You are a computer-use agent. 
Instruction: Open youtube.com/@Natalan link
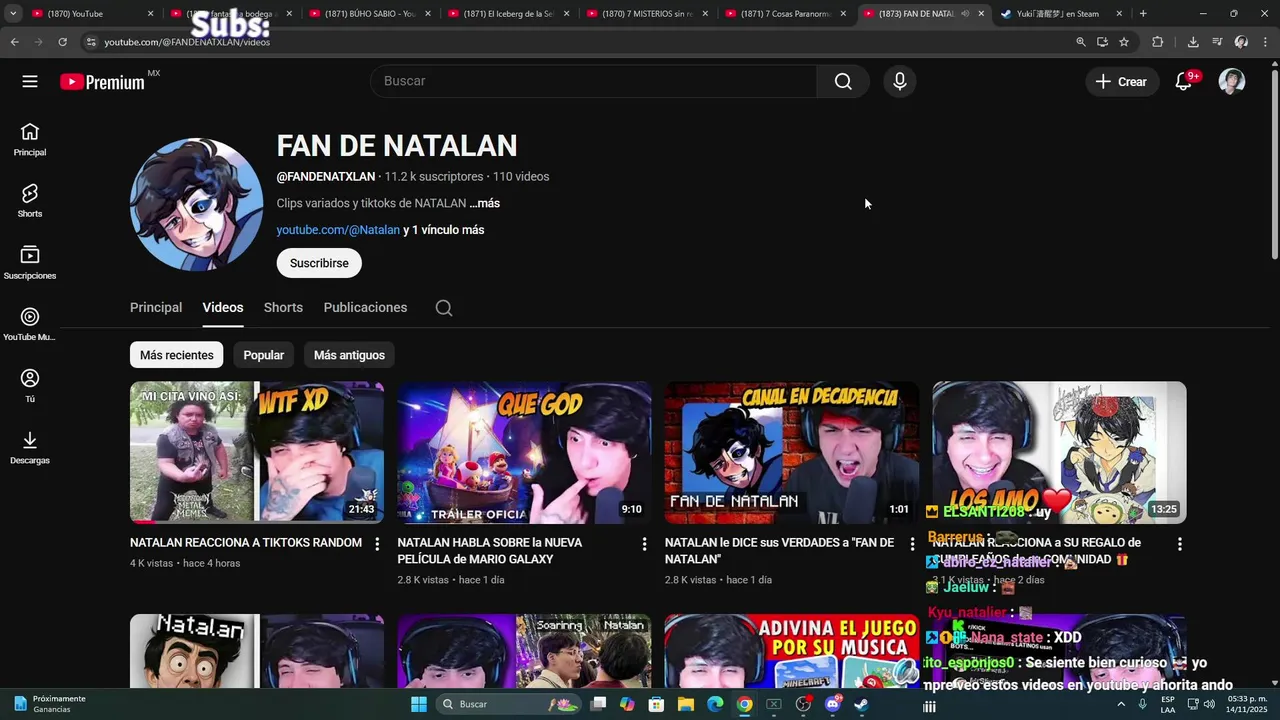338,230
